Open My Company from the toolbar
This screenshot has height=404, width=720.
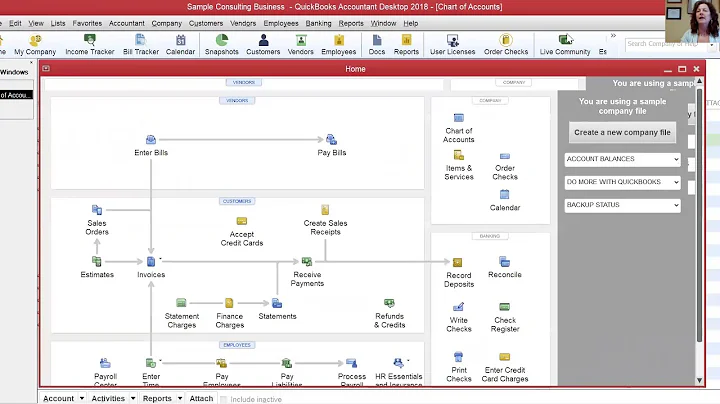(35, 45)
